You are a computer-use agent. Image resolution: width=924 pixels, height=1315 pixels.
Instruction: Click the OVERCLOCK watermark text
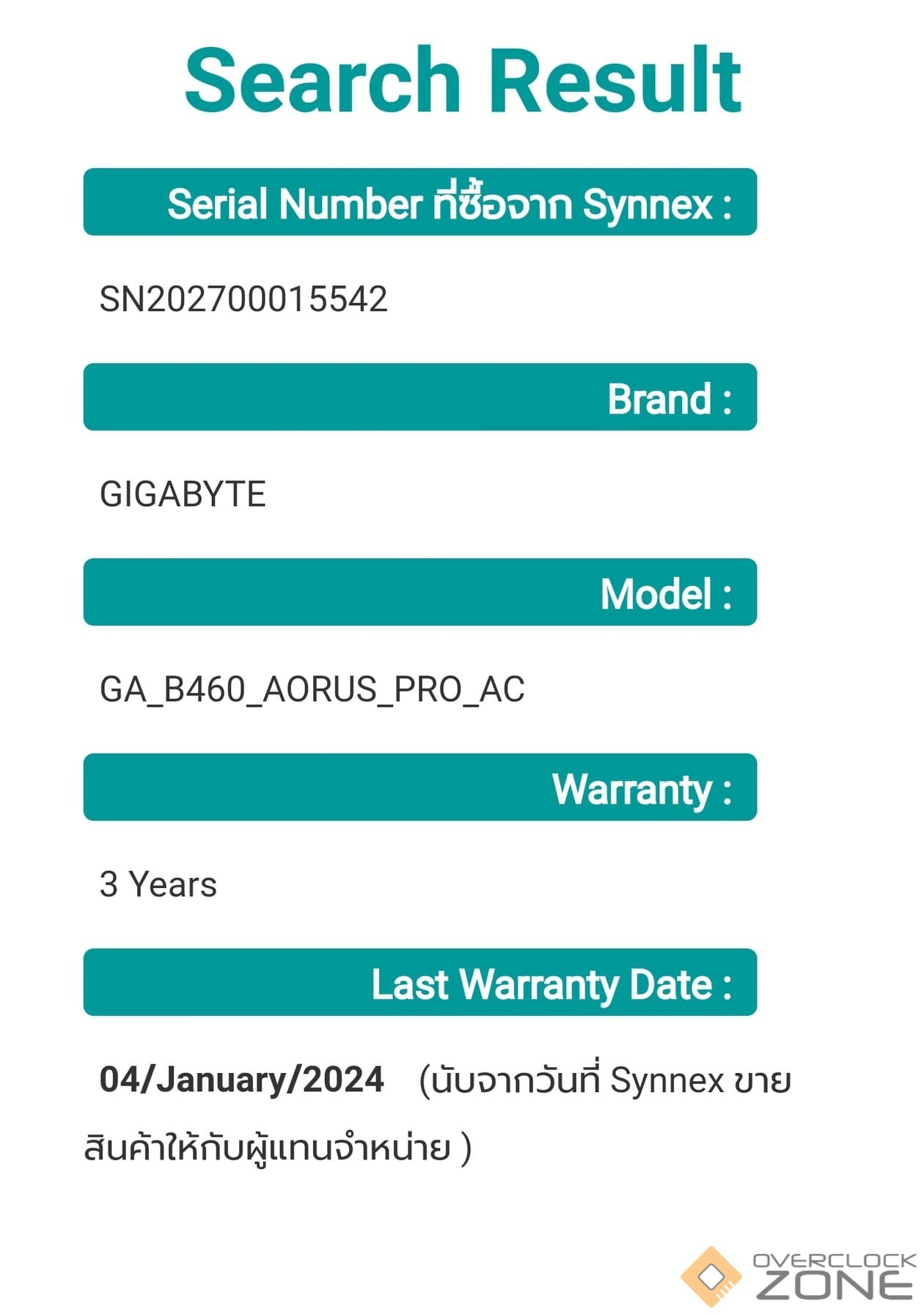(835, 1260)
